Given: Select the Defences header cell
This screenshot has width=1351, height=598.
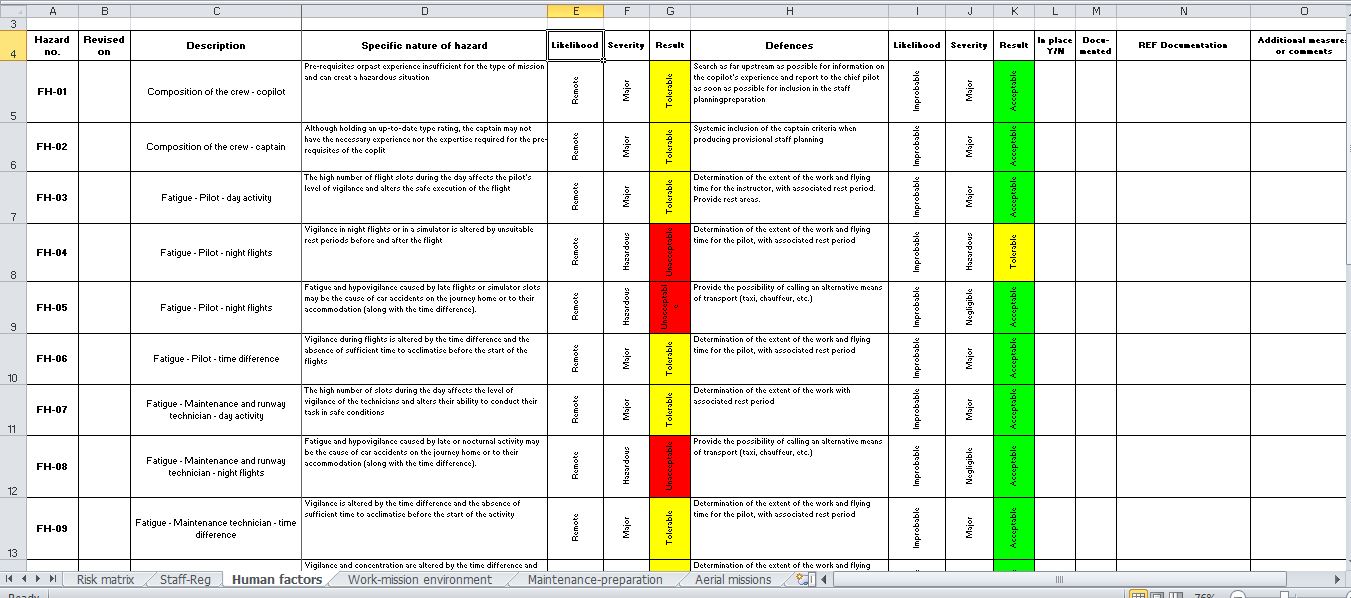Looking at the screenshot, I should click(789, 45).
